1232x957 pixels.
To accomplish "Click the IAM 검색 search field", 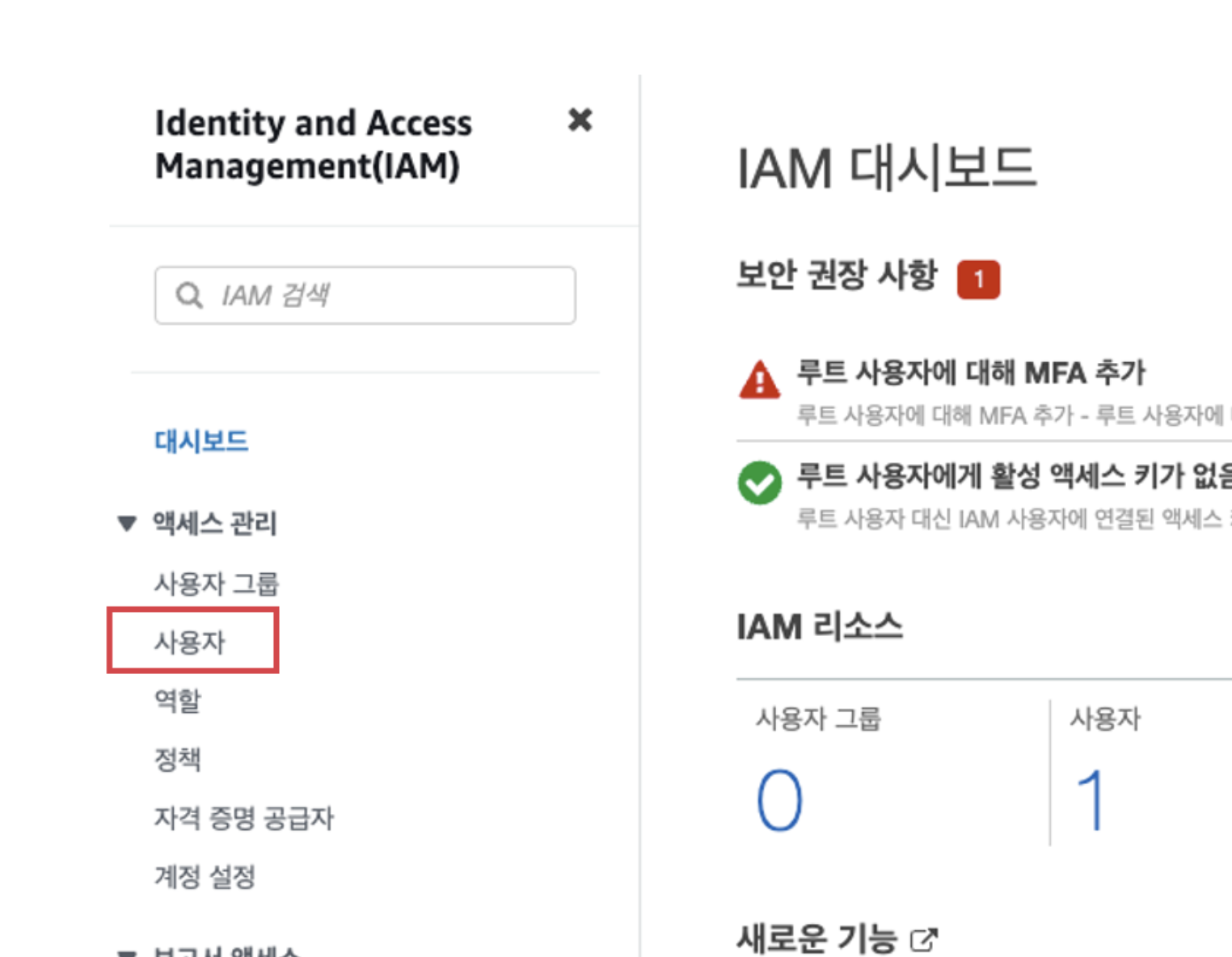I will pyautogui.click(x=365, y=295).
